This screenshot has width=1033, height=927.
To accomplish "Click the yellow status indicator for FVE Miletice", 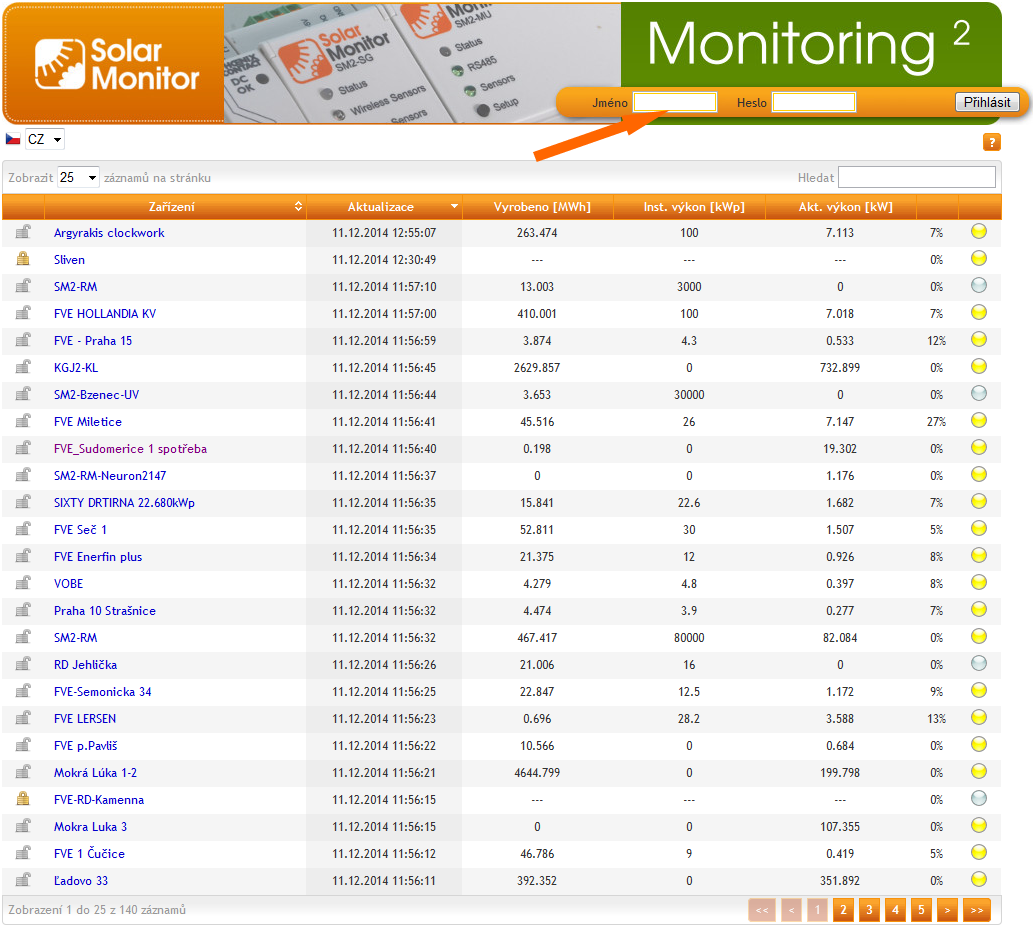I will click(x=979, y=421).
